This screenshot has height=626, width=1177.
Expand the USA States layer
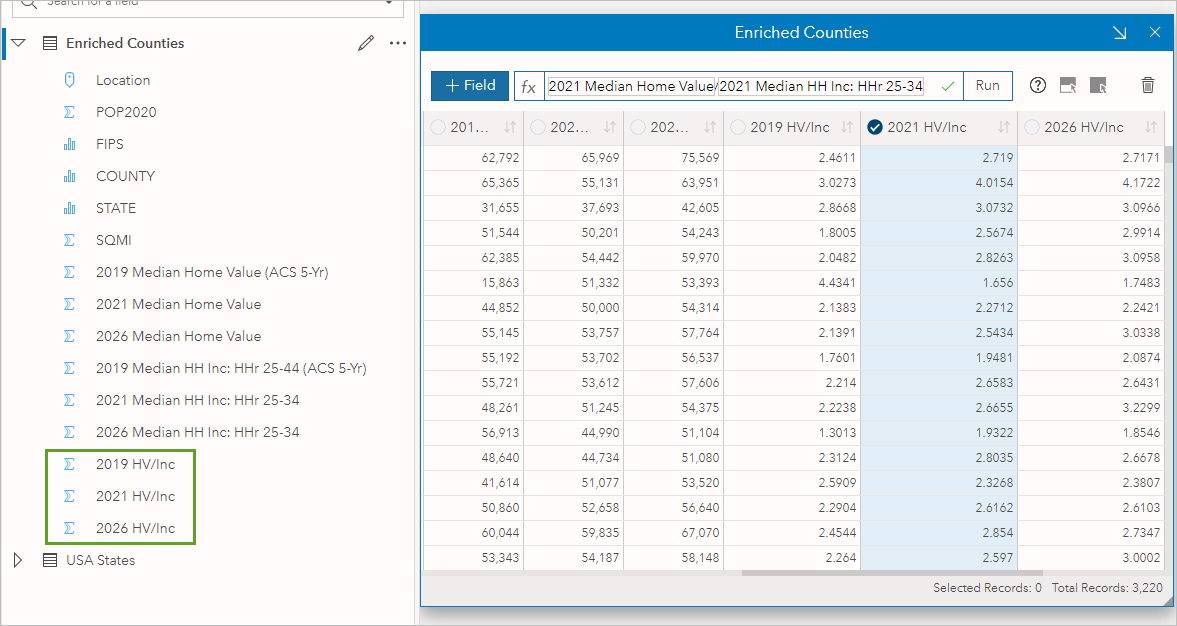coord(17,560)
